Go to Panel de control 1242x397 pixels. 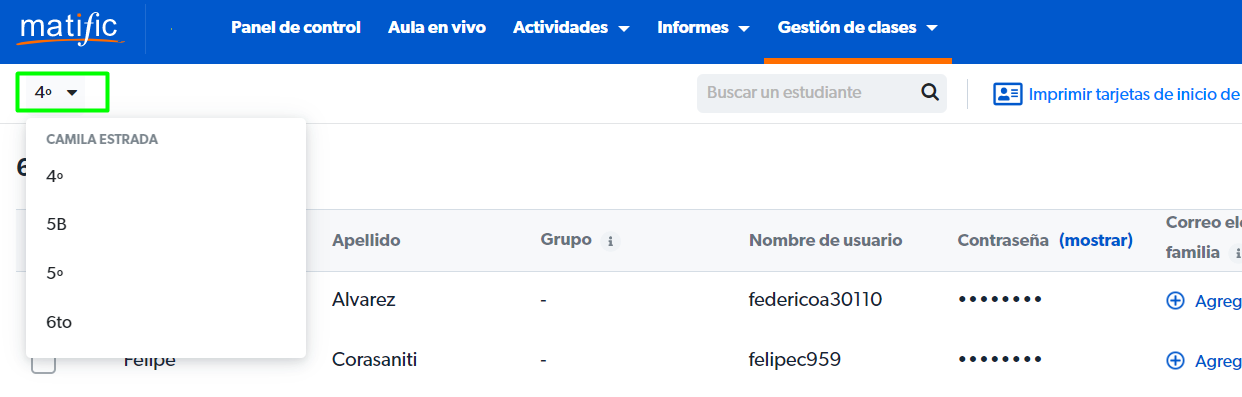pos(295,28)
